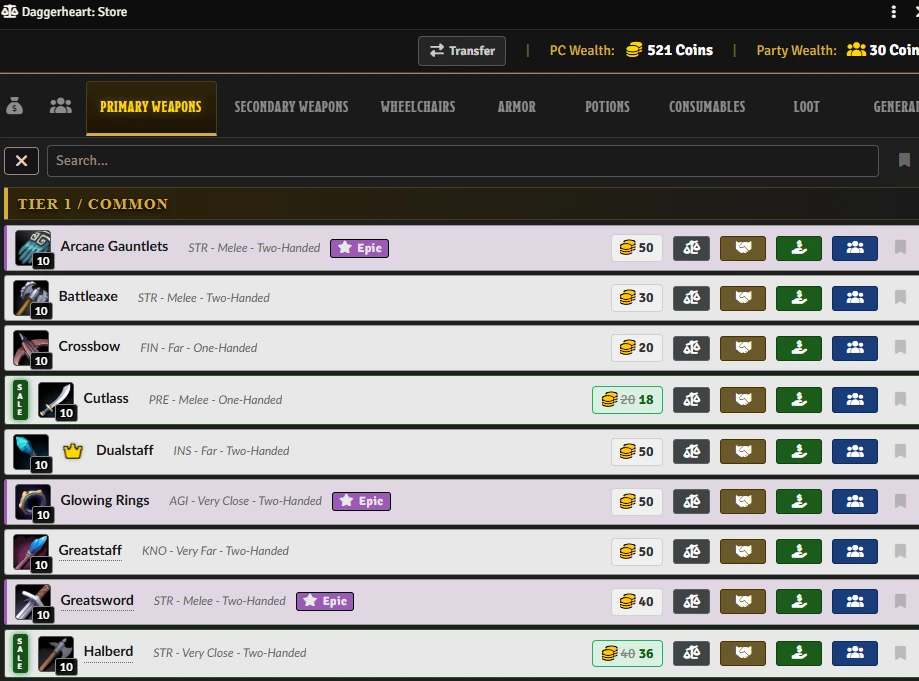Click the handshake icon for Glowing Rings
919x681 pixels.
click(743, 502)
